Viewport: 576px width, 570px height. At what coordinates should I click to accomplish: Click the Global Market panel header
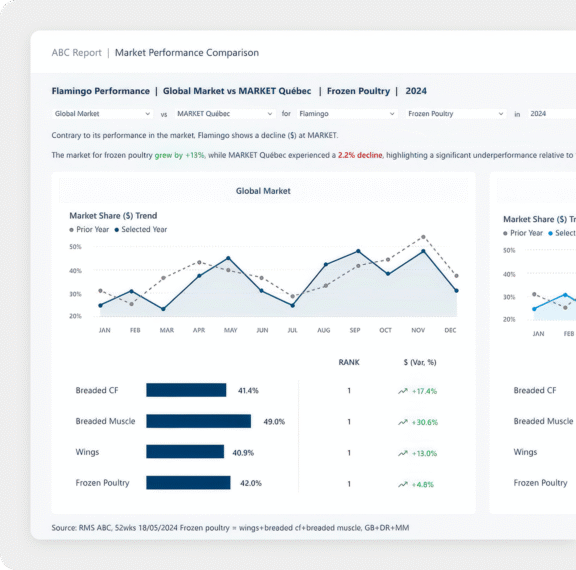click(x=263, y=191)
